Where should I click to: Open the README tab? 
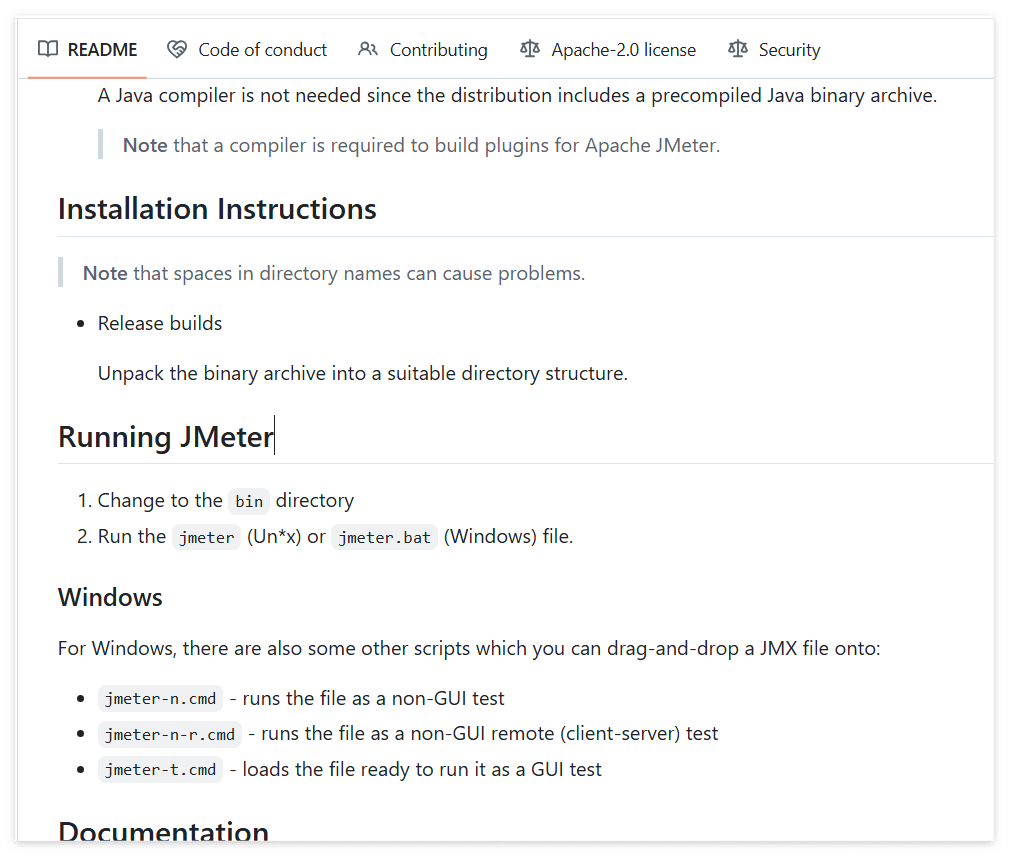click(88, 50)
